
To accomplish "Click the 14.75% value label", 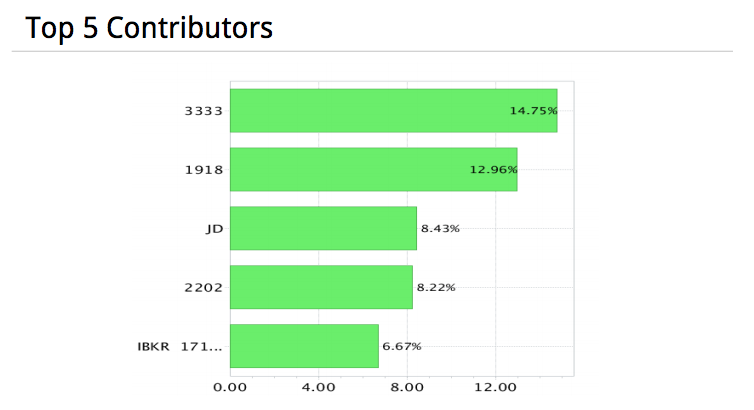I will point(532,111).
